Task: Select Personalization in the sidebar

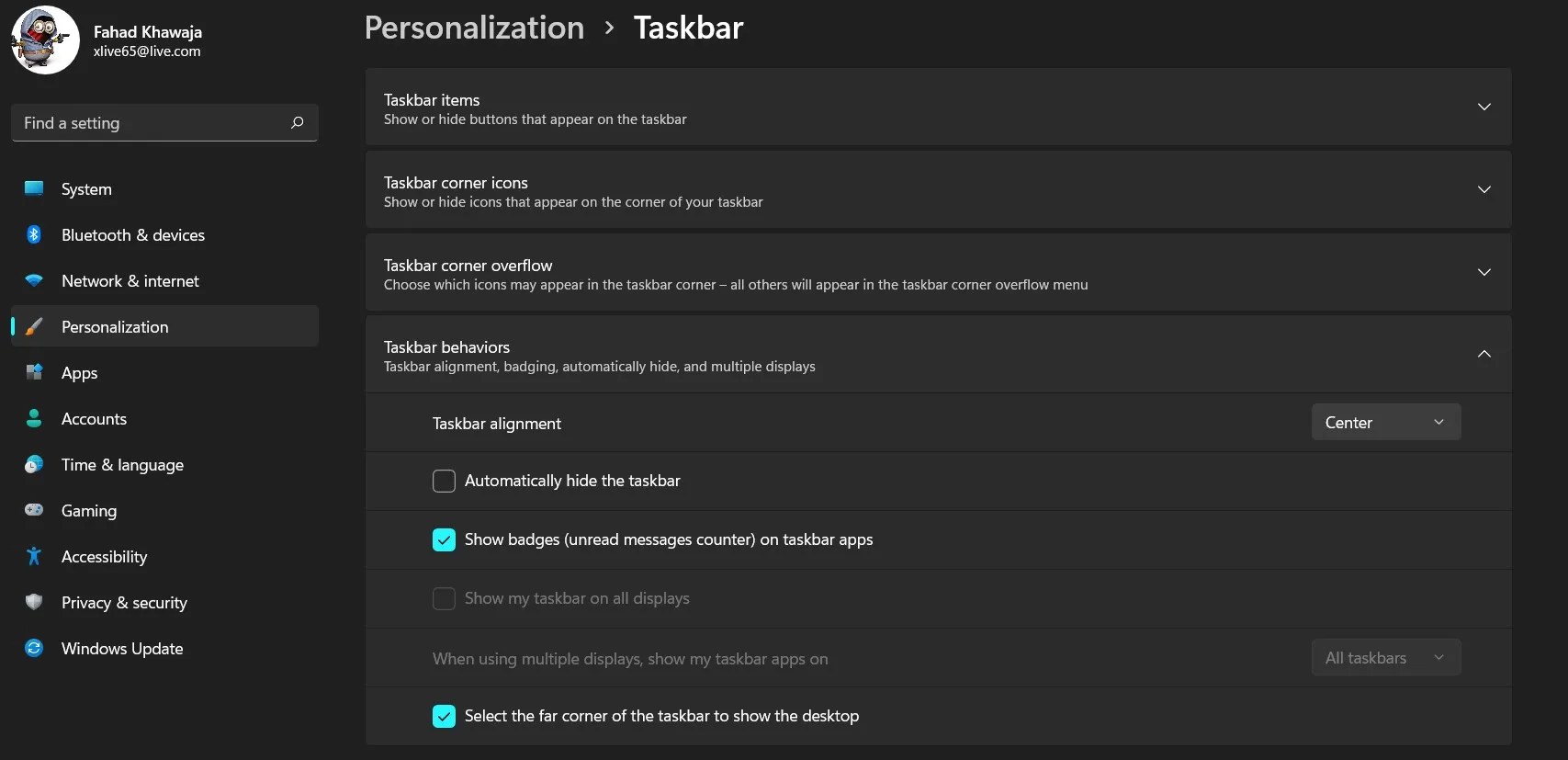Action: pyautogui.click(x=114, y=326)
